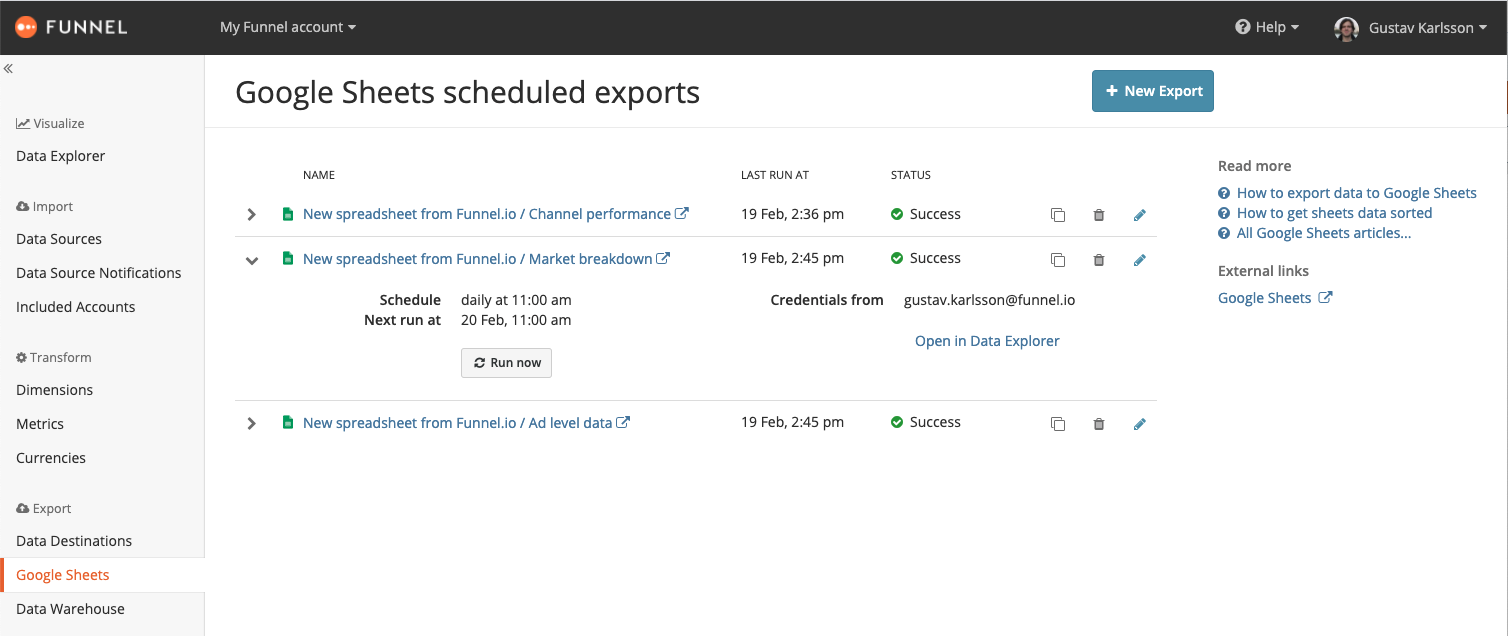
Task: Open Included Accounts in sidebar
Action: [x=75, y=307]
